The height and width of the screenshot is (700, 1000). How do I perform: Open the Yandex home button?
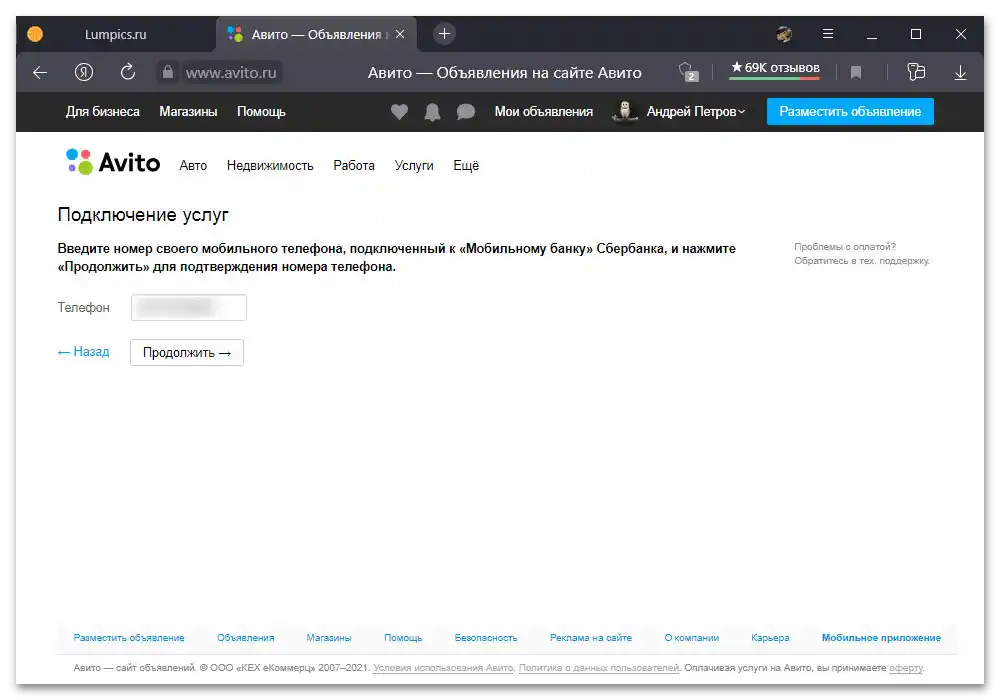84,73
